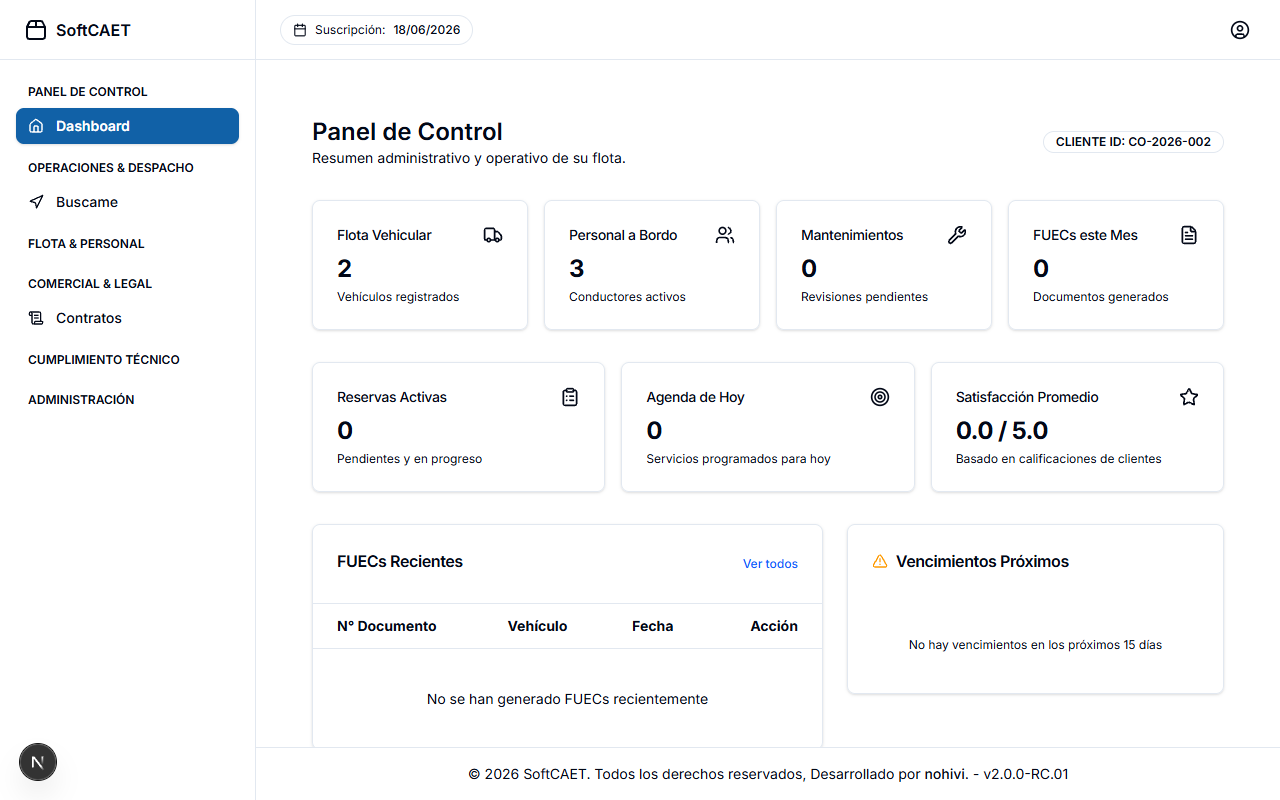
Task: Click the Ver todos link
Action: click(x=770, y=564)
